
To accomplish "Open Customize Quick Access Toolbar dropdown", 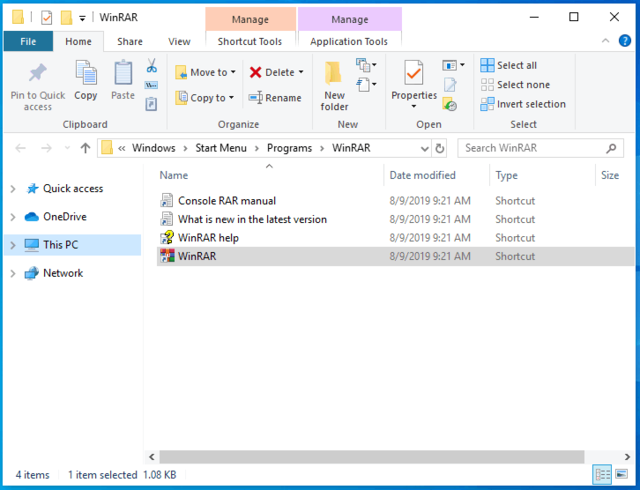I will click(x=82, y=18).
